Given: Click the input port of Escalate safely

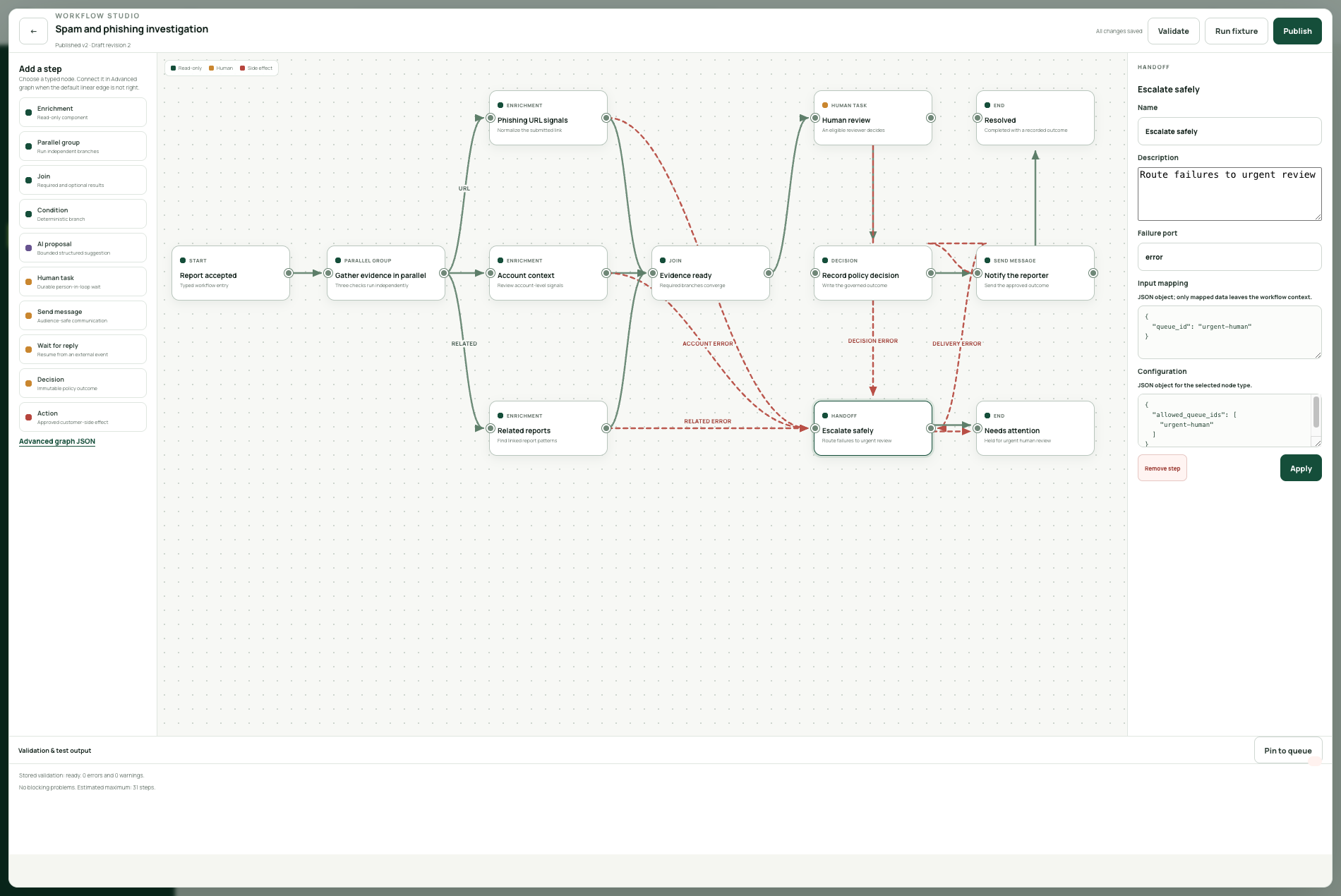Looking at the screenshot, I should [815, 428].
